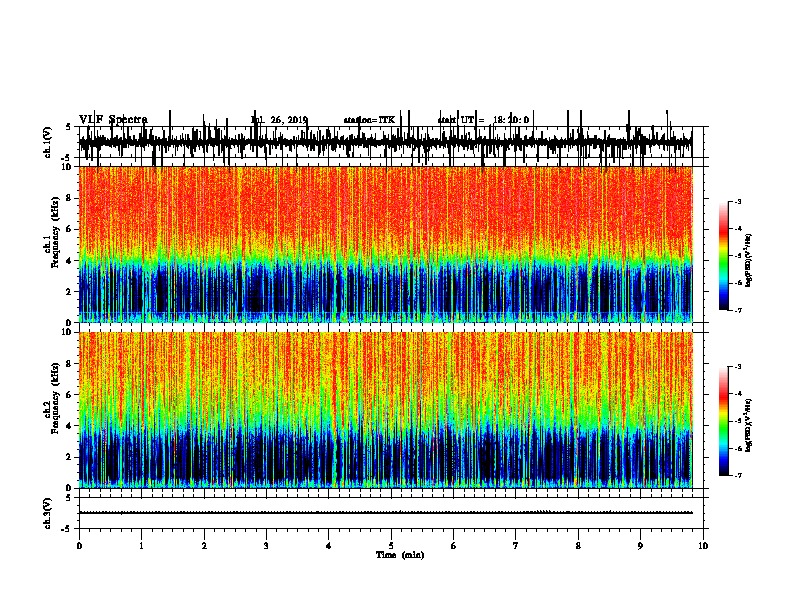
Task: Click the time axis tick label '4'
Action: click(329, 546)
